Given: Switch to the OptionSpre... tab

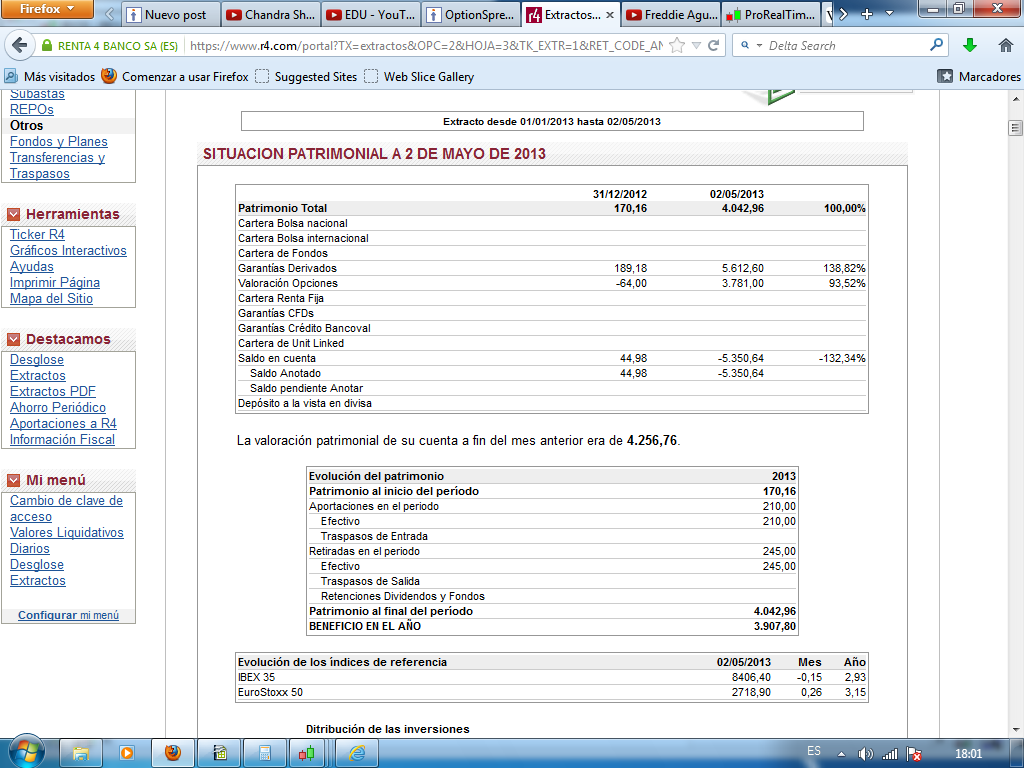Looking at the screenshot, I should [471, 14].
